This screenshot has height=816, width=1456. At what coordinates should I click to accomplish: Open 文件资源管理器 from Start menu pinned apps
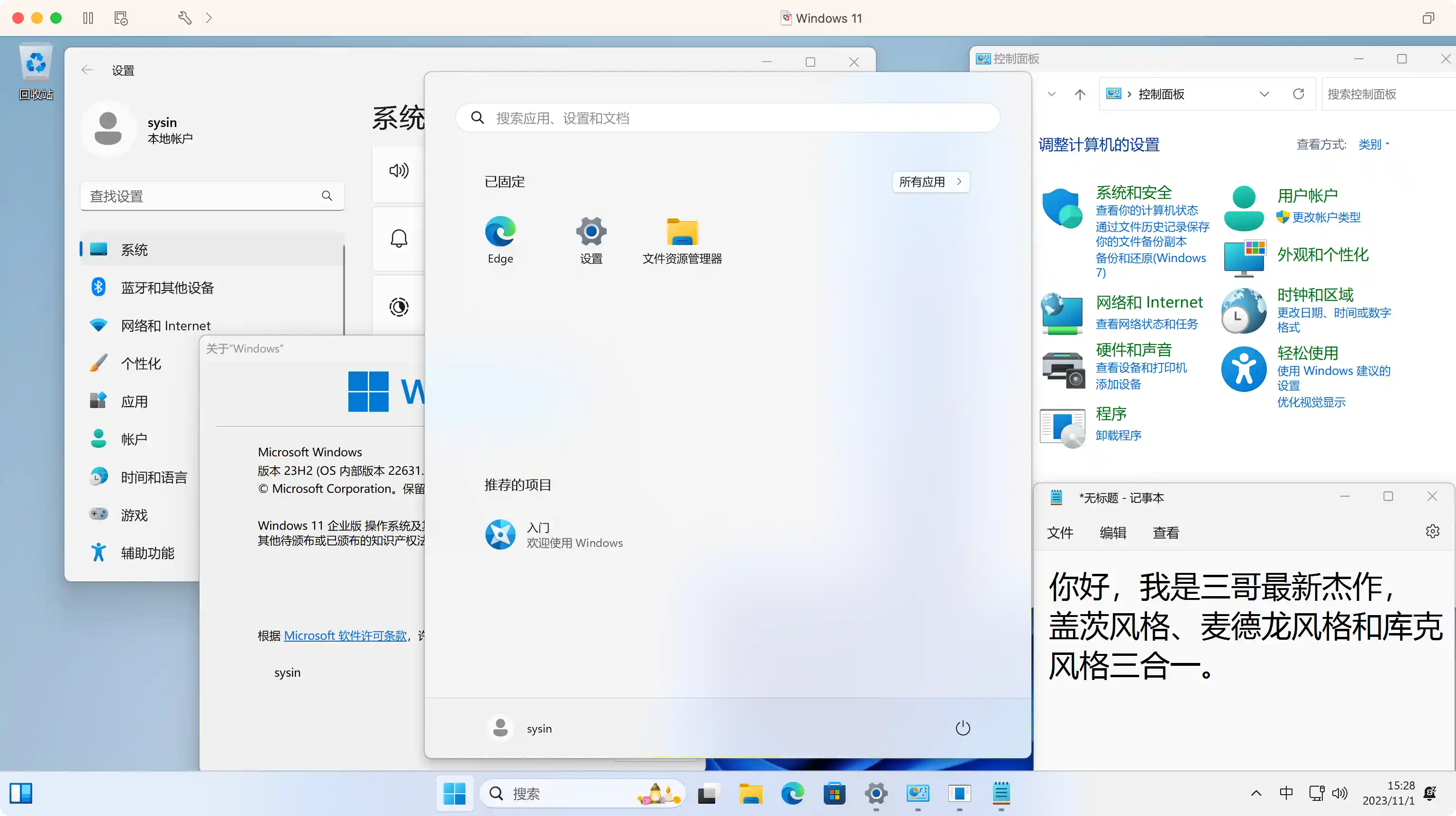pos(682,240)
